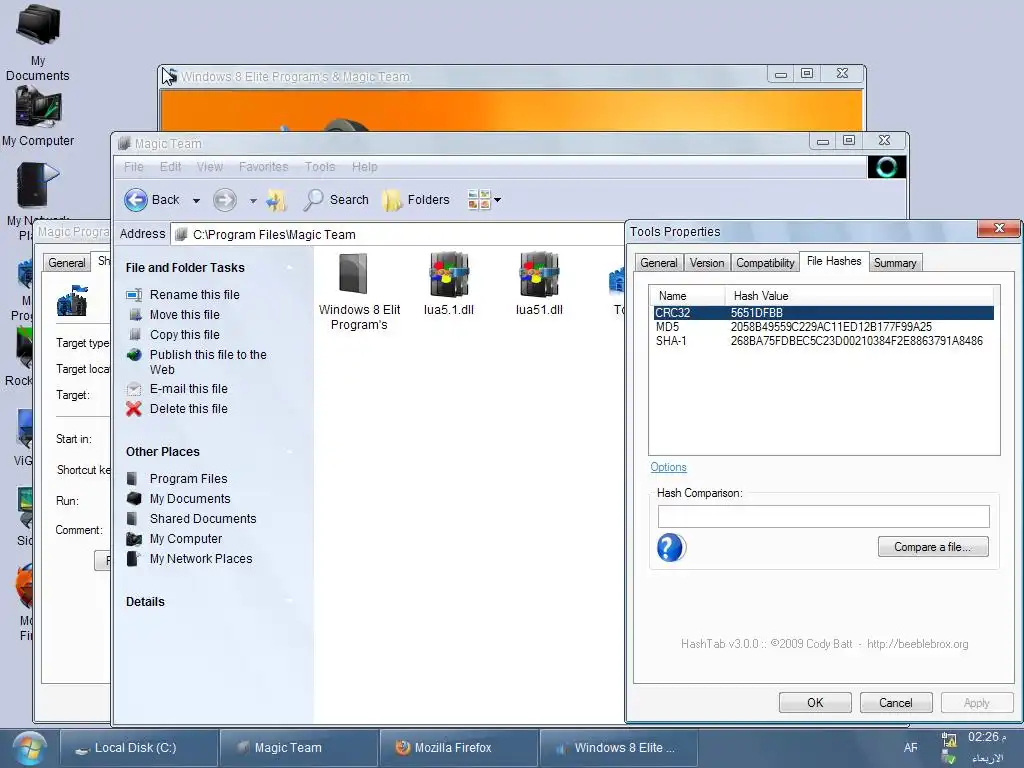Switch to Local Disk (C:) taskbar button
The width and height of the screenshot is (1024, 768).
[x=139, y=748]
